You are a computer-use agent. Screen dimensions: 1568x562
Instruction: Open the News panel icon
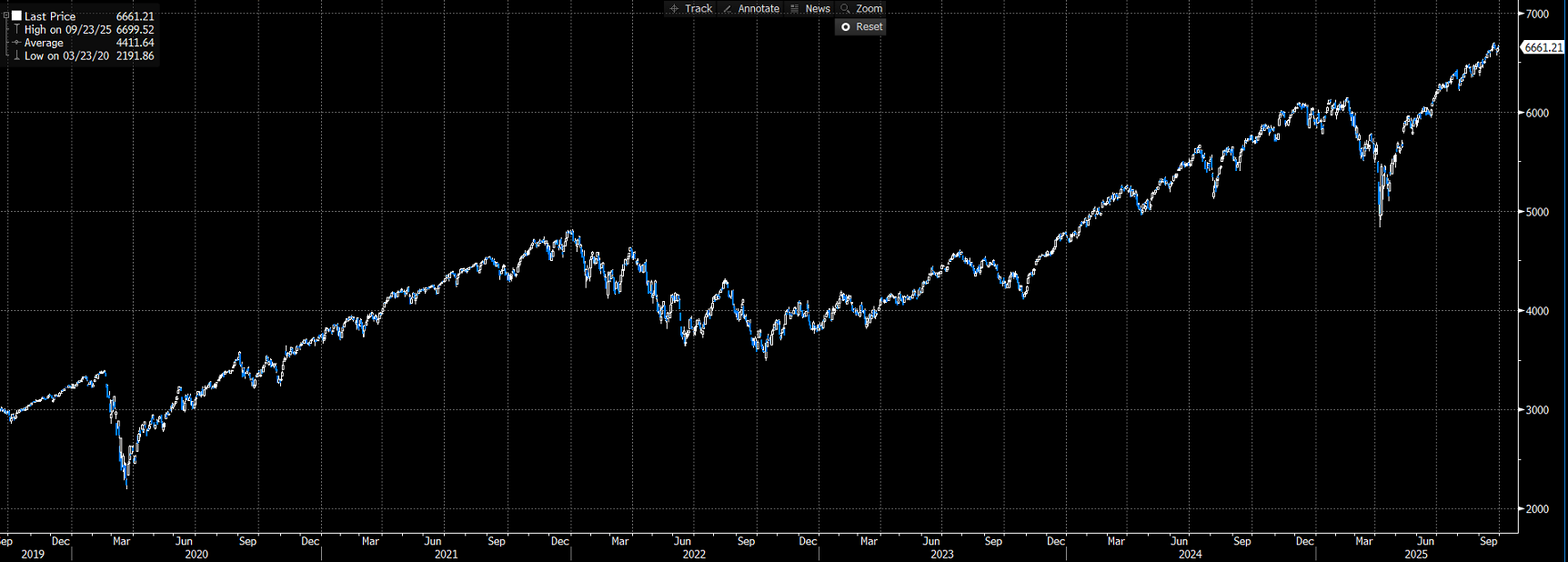click(795, 8)
